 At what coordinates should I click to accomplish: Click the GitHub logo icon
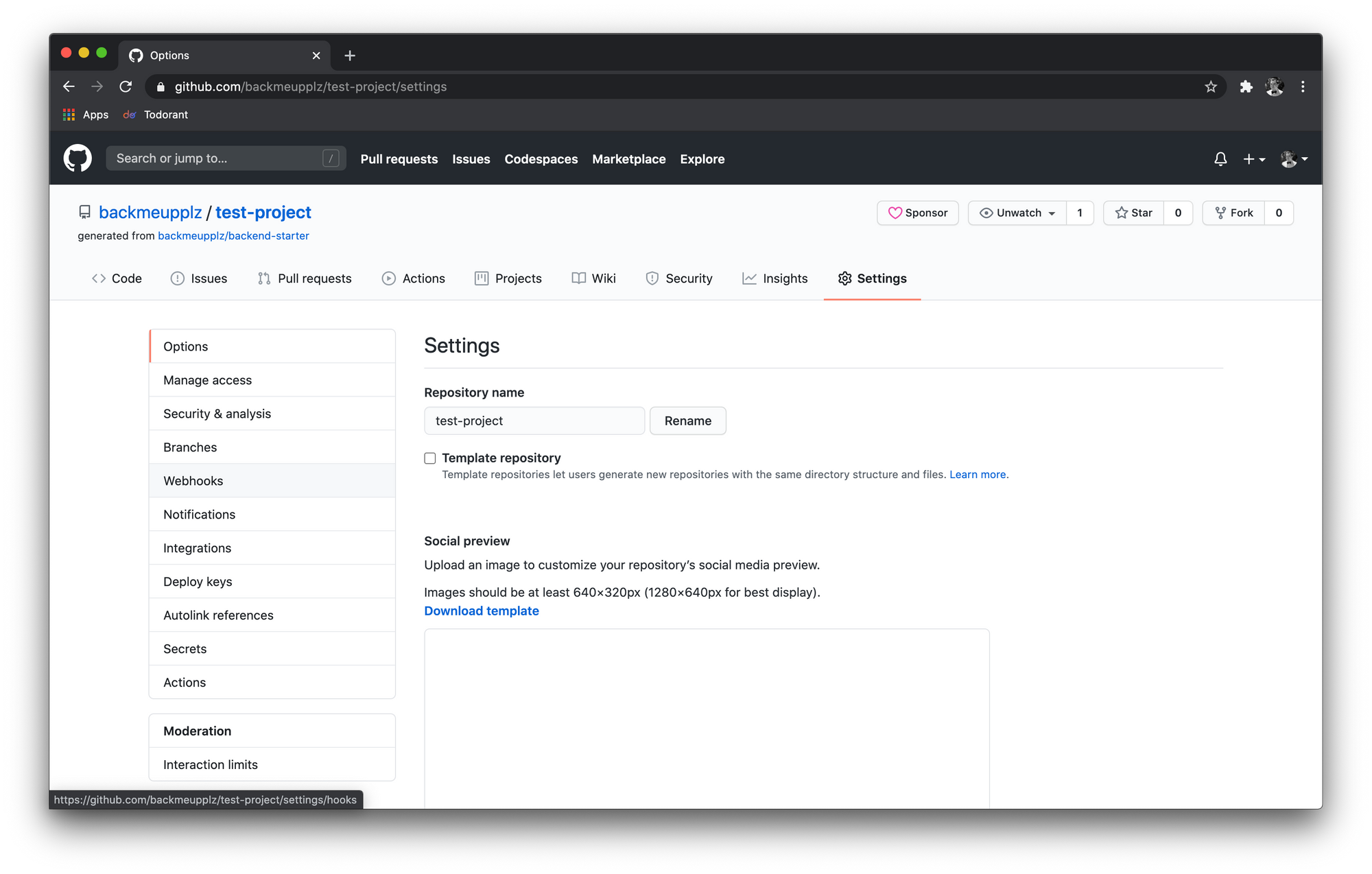point(79,158)
